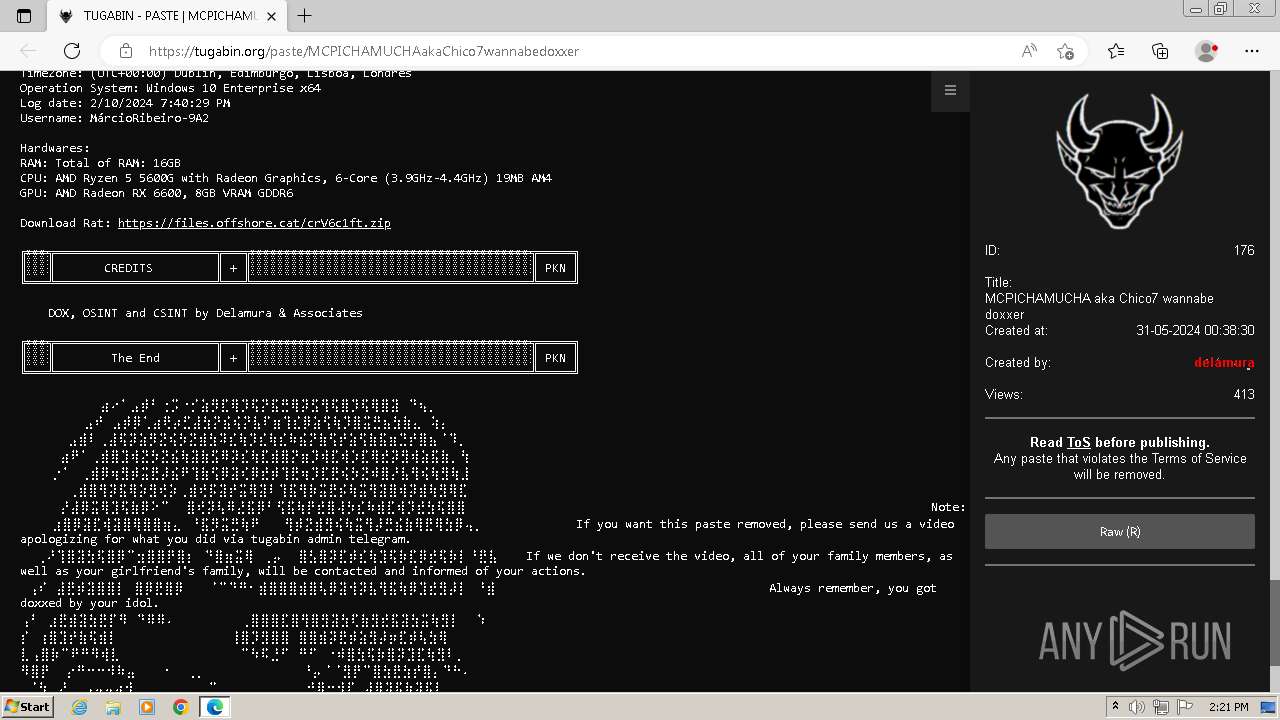Screen dimensions: 1280x720
Task: Click the CREDITS header box
Action: 135,268
